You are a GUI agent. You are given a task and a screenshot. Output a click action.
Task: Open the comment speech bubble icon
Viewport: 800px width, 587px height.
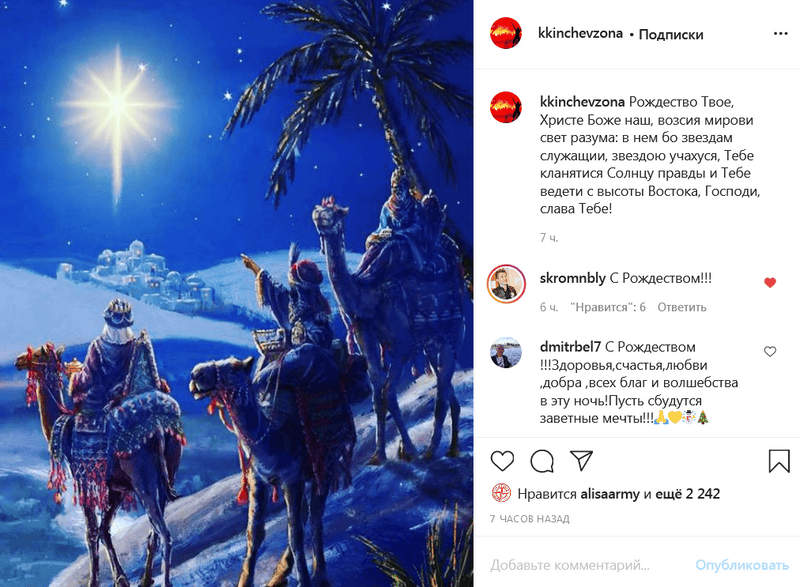point(542,461)
